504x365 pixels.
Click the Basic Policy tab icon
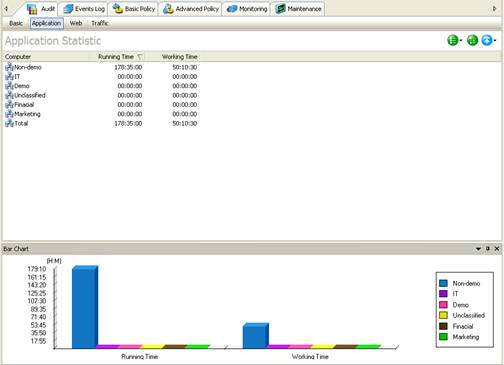point(118,9)
